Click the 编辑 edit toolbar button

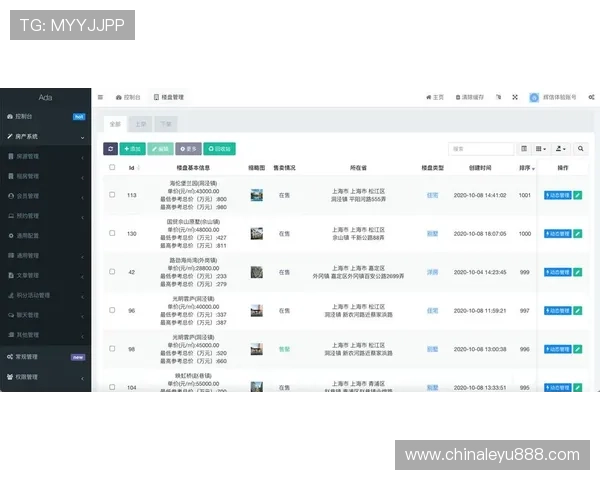coord(160,149)
